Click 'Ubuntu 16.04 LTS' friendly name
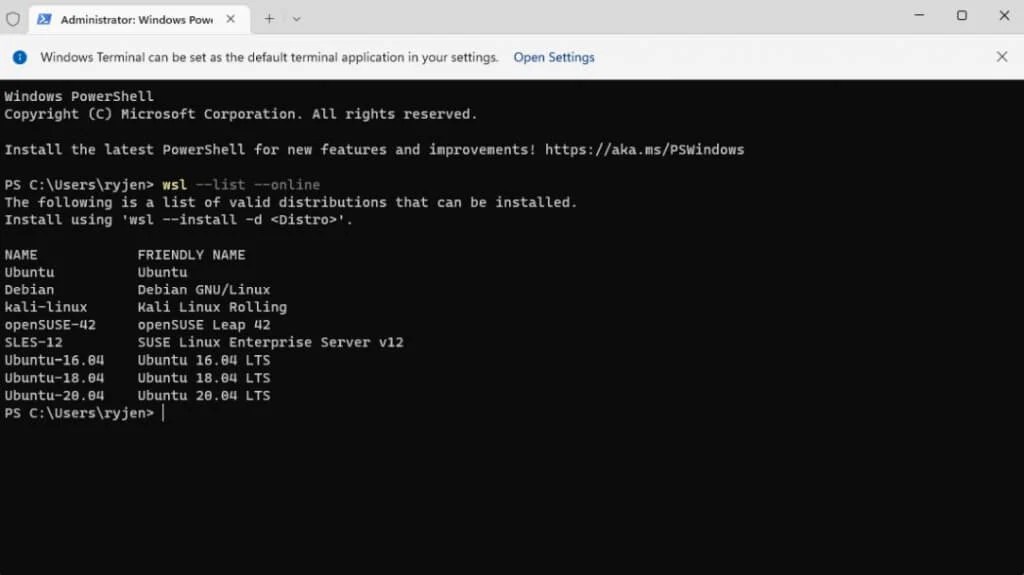The image size is (1024, 575). [204, 360]
